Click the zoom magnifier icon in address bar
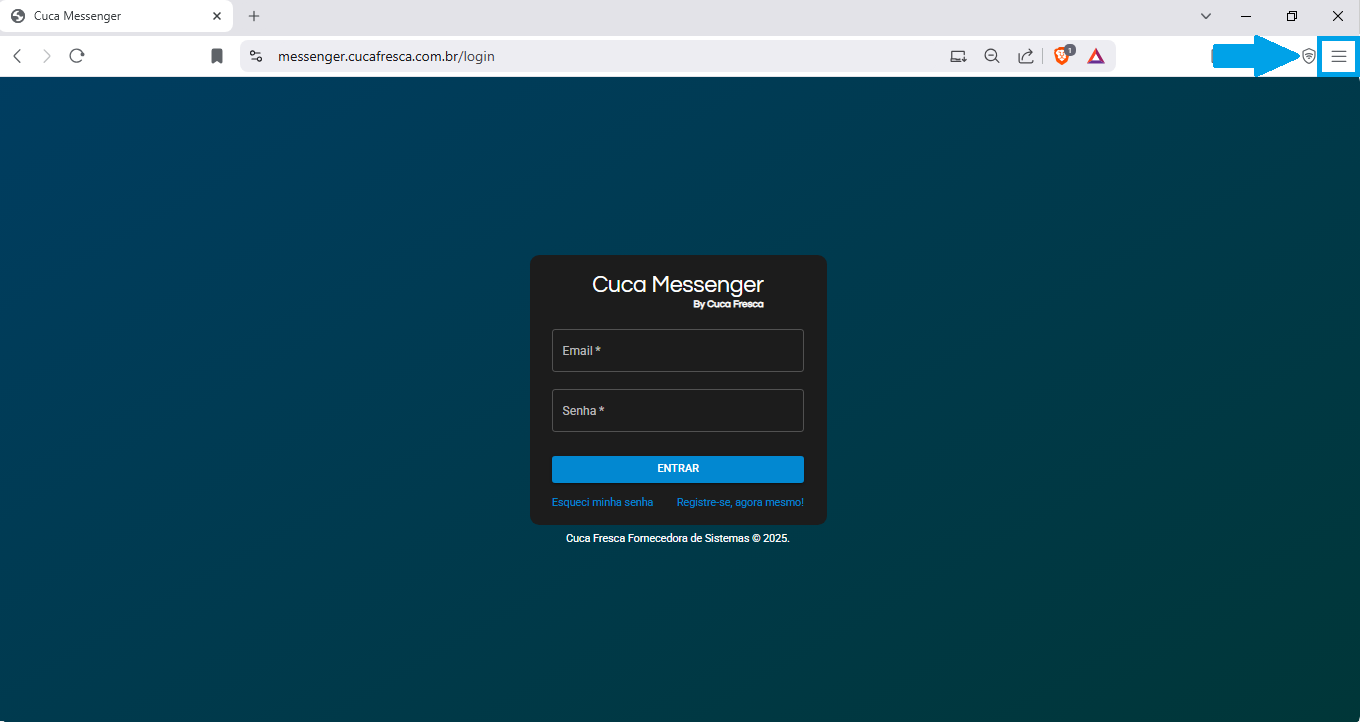Viewport: 1360px width, 722px height. [x=992, y=56]
